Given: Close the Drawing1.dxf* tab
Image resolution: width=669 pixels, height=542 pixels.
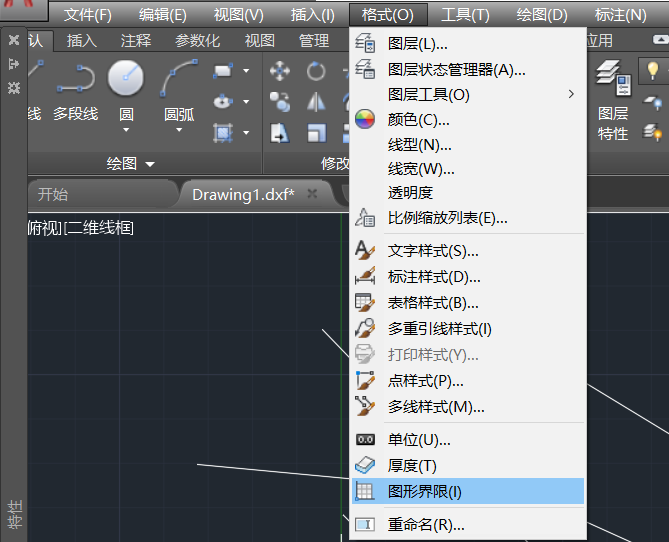Looking at the screenshot, I should click(312, 194).
